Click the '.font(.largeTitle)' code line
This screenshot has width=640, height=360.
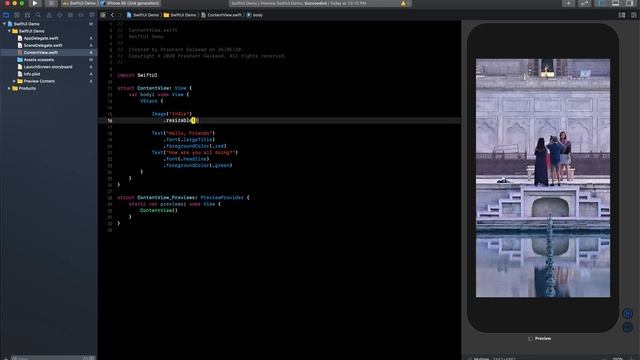(189, 140)
